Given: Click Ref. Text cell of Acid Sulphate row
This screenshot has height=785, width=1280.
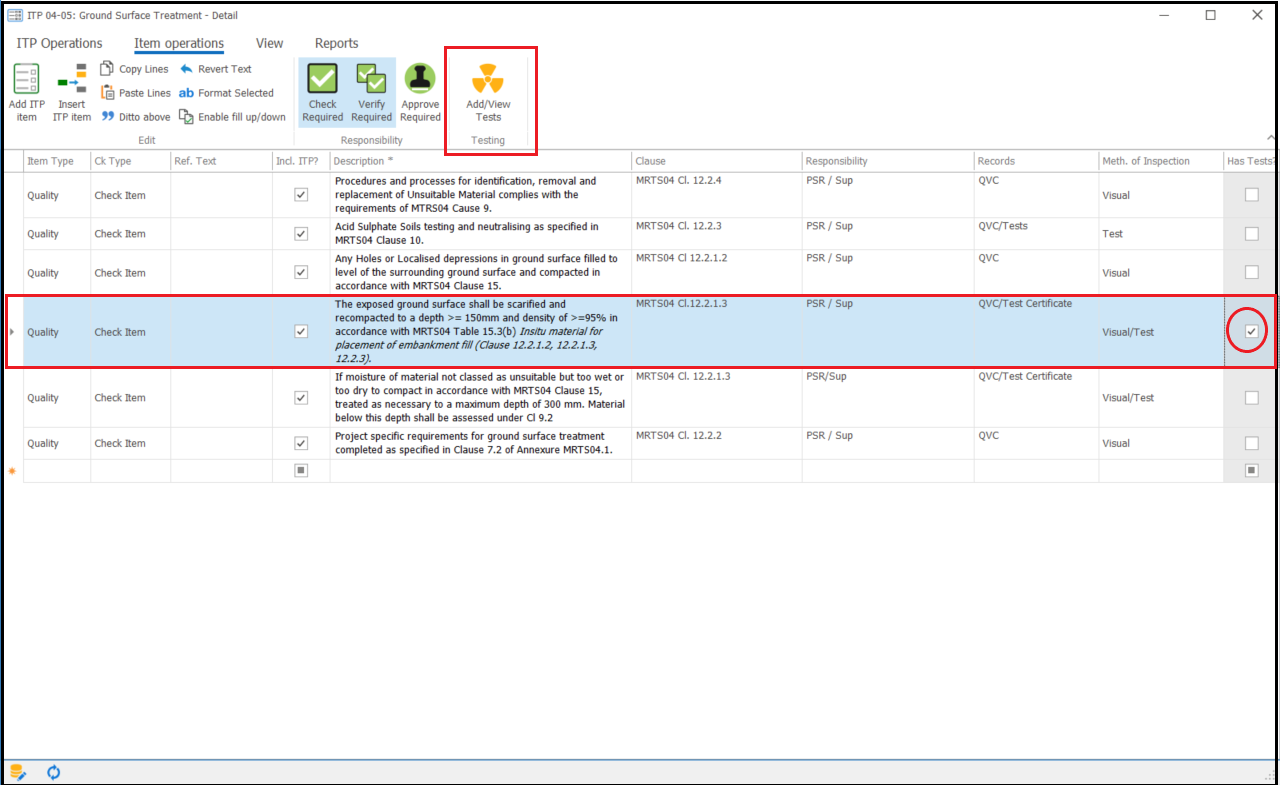Looking at the screenshot, I should [221, 234].
